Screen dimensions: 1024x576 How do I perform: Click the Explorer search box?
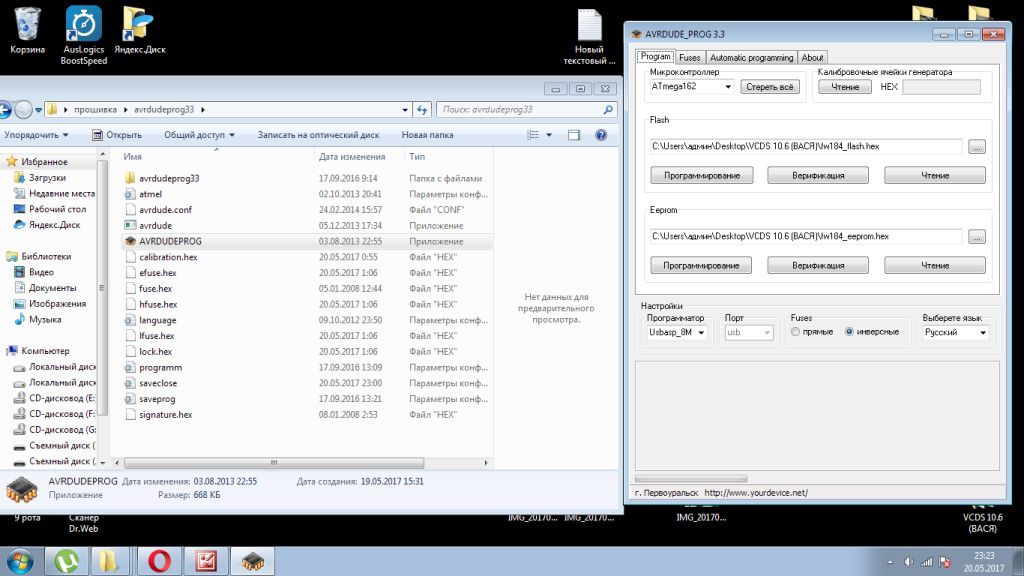click(x=526, y=110)
